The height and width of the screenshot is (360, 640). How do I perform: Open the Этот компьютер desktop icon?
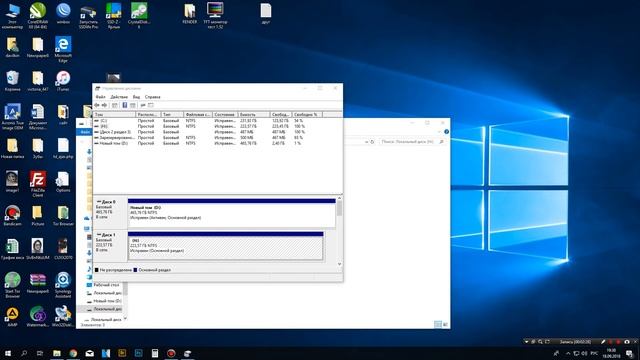(x=12, y=16)
